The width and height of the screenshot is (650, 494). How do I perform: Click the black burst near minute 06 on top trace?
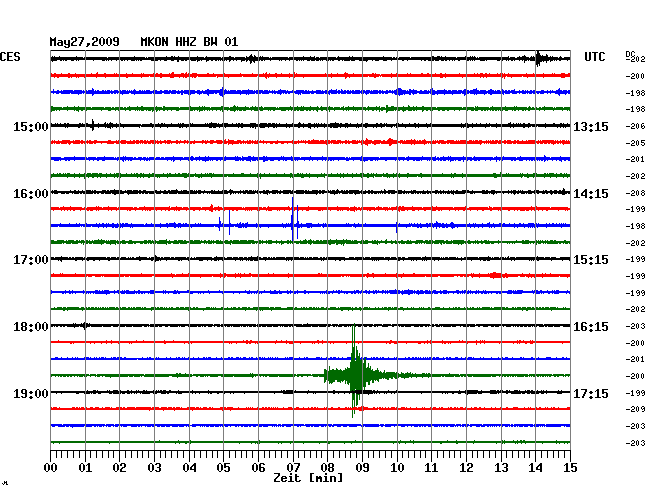pyautogui.click(x=252, y=58)
